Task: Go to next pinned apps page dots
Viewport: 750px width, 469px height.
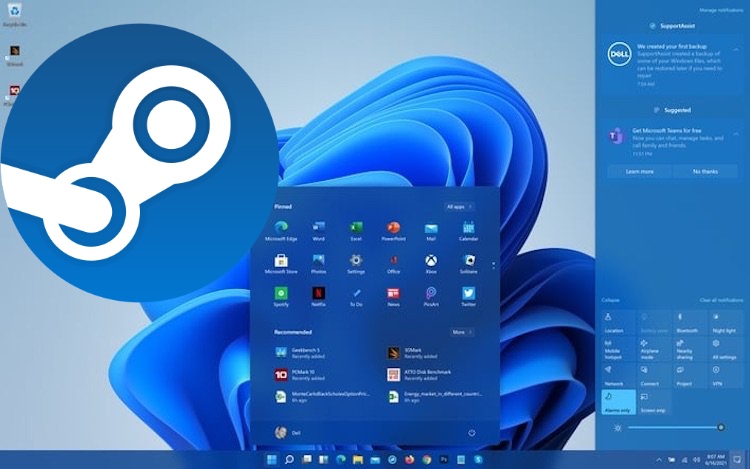Action: (x=494, y=264)
